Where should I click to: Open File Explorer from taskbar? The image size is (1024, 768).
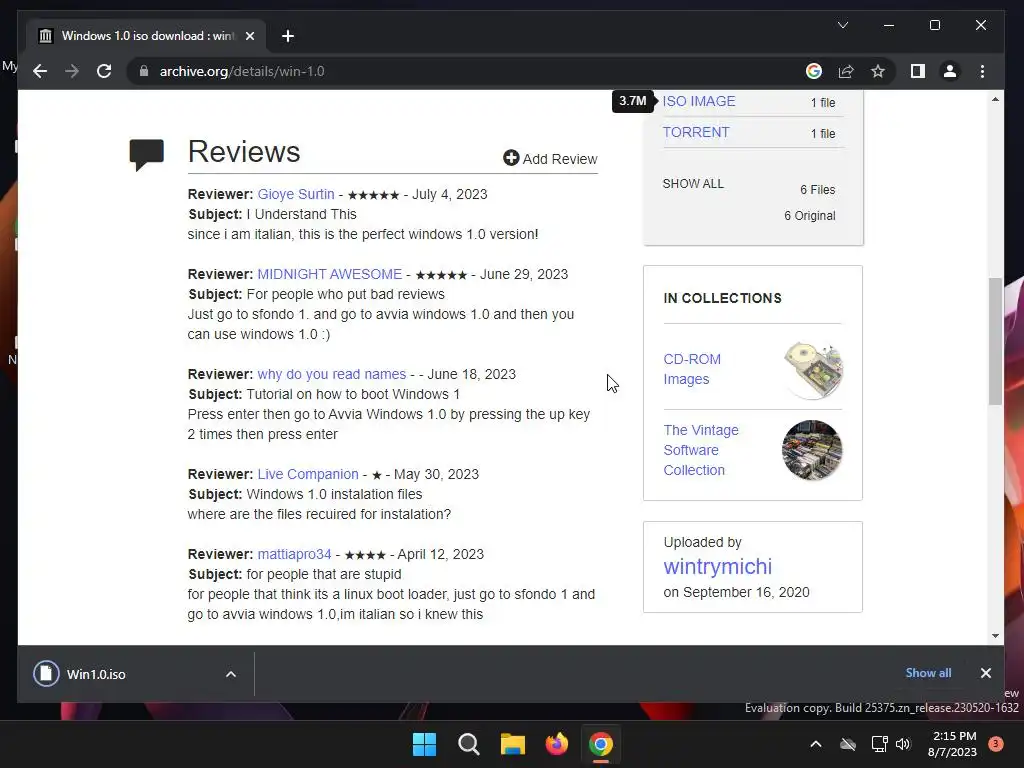[x=513, y=744]
